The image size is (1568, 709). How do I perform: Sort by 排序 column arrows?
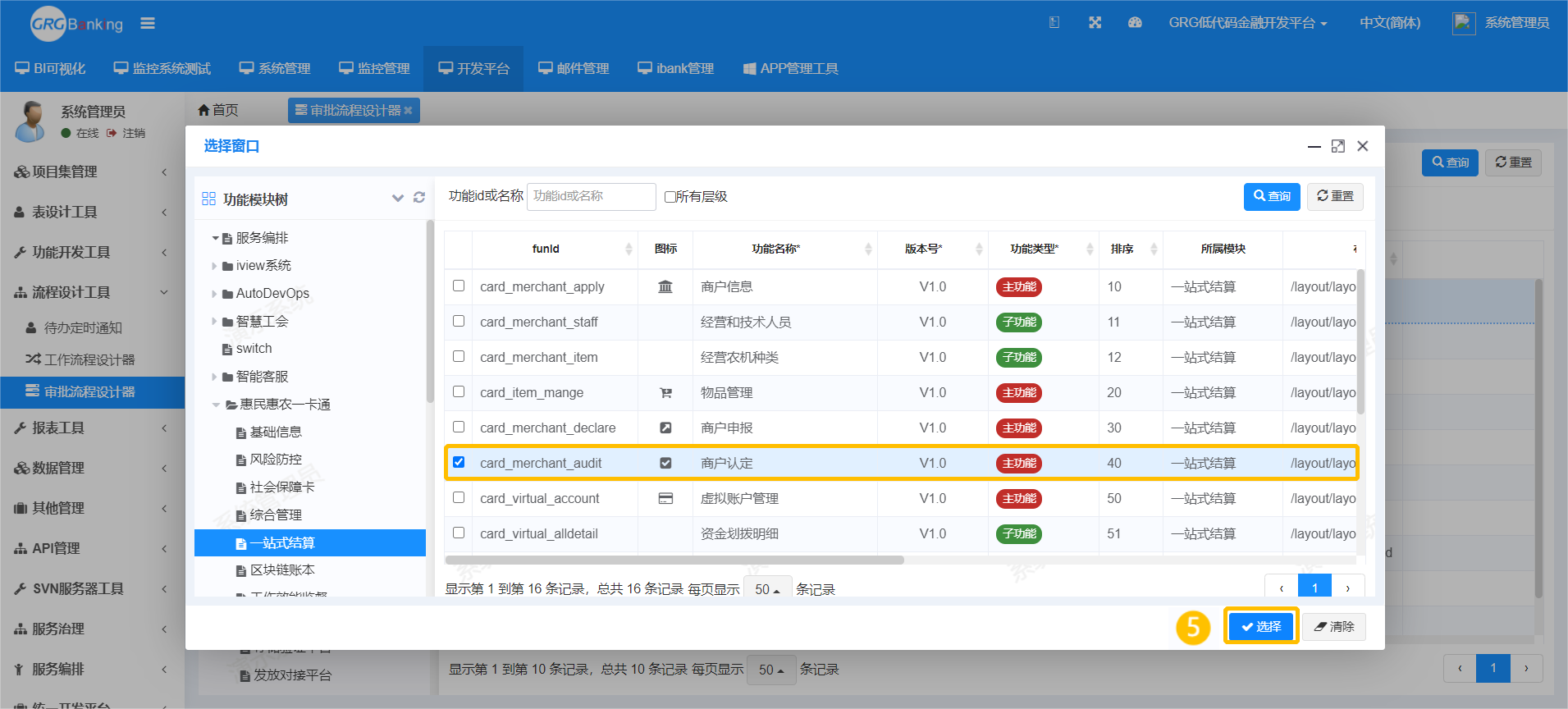point(1154,249)
